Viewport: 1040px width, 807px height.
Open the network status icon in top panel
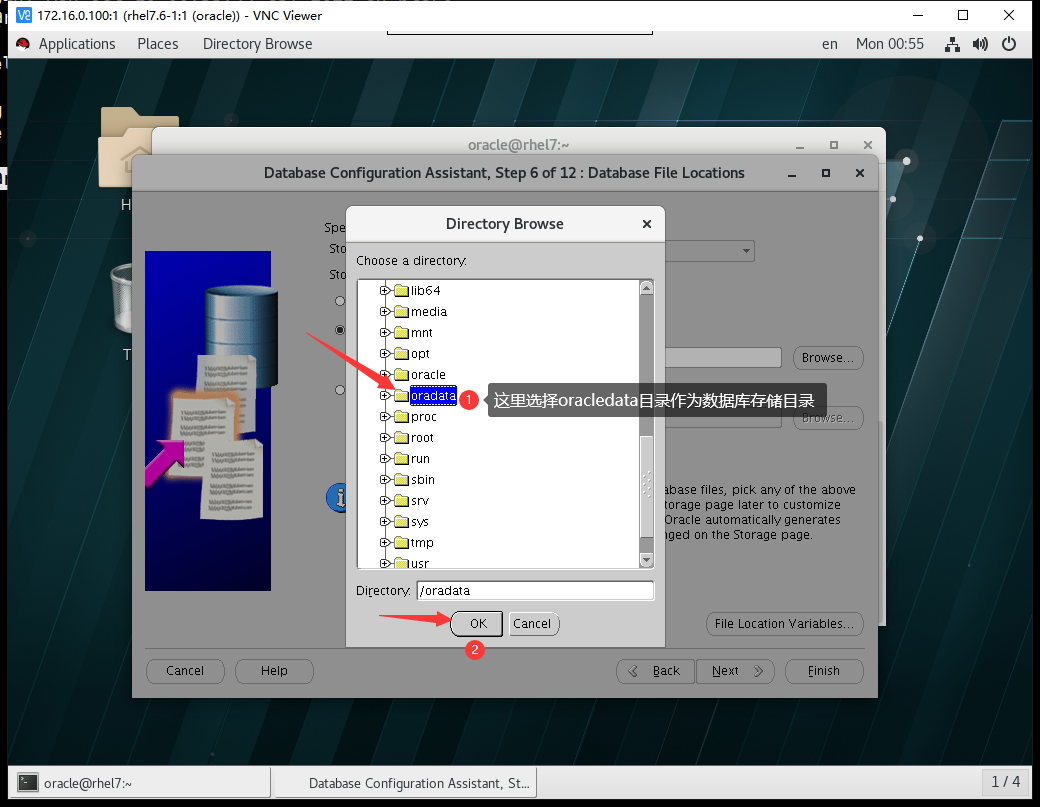[x=952, y=44]
